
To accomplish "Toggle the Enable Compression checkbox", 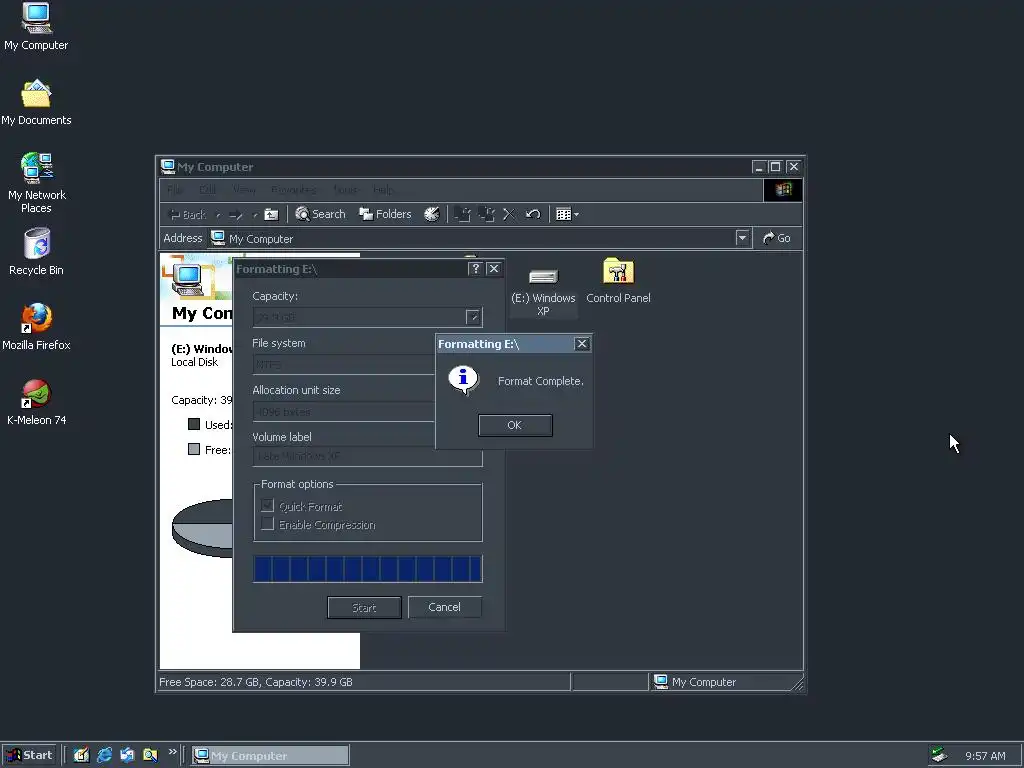I will pos(267,524).
